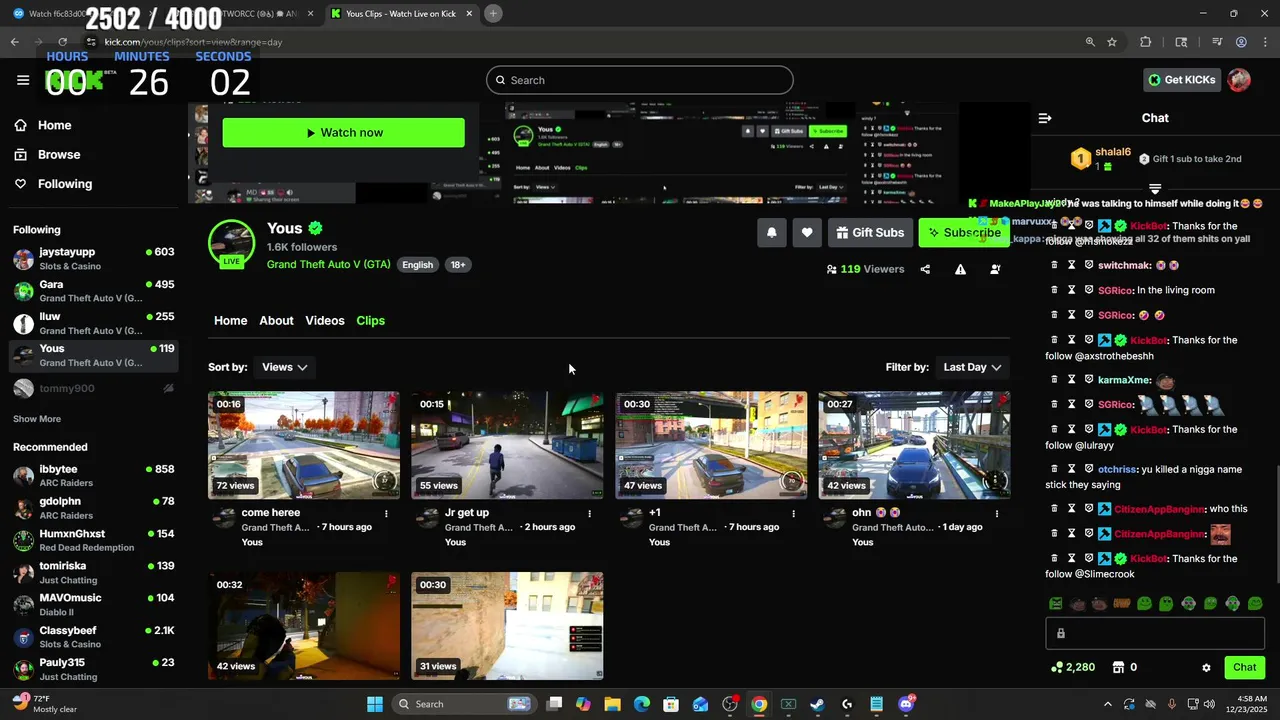Open the Steam icon in the taskbar

point(817,704)
